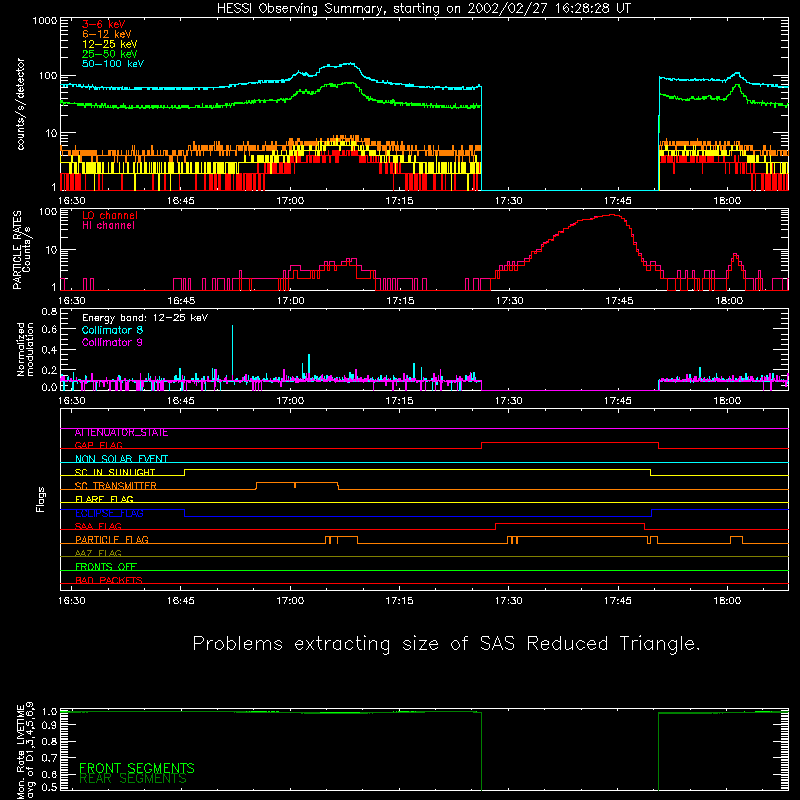Click the raised SC_TRANSMITTER segment
800x800 pixels.
click(x=297, y=483)
